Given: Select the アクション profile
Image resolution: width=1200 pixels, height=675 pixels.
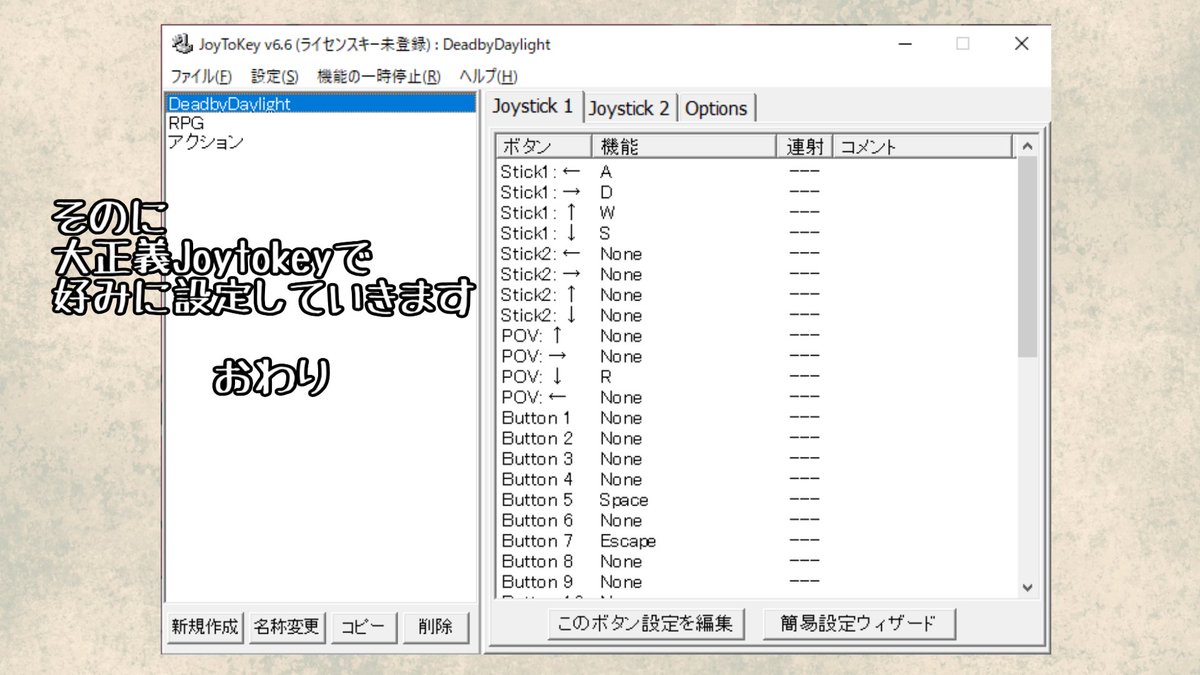Looking at the screenshot, I should pyautogui.click(x=321, y=142).
